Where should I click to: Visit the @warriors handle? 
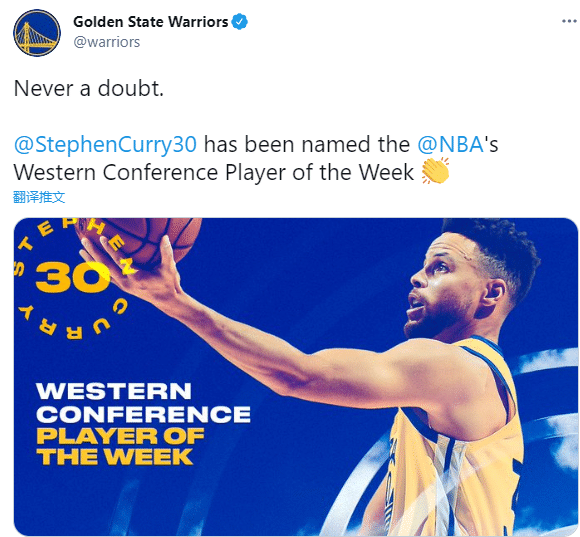(x=107, y=42)
